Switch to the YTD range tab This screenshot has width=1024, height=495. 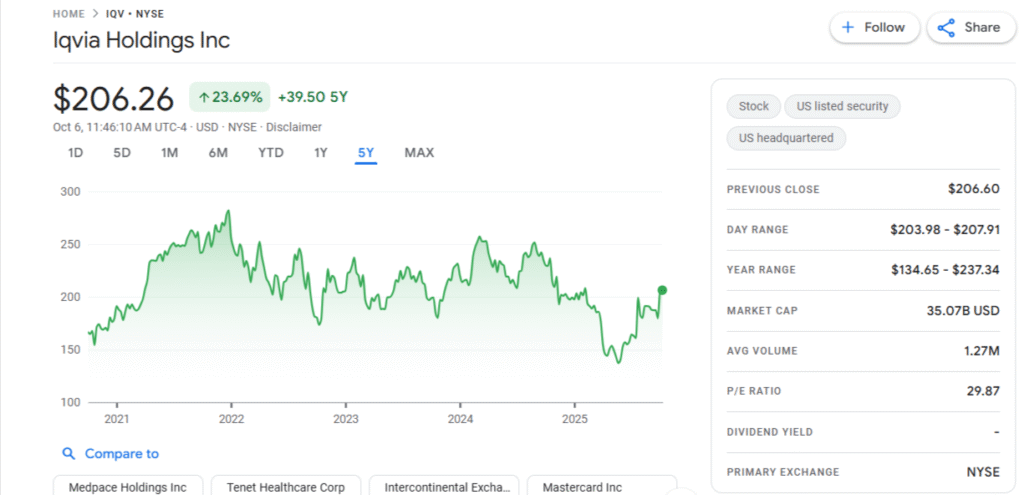tap(271, 153)
